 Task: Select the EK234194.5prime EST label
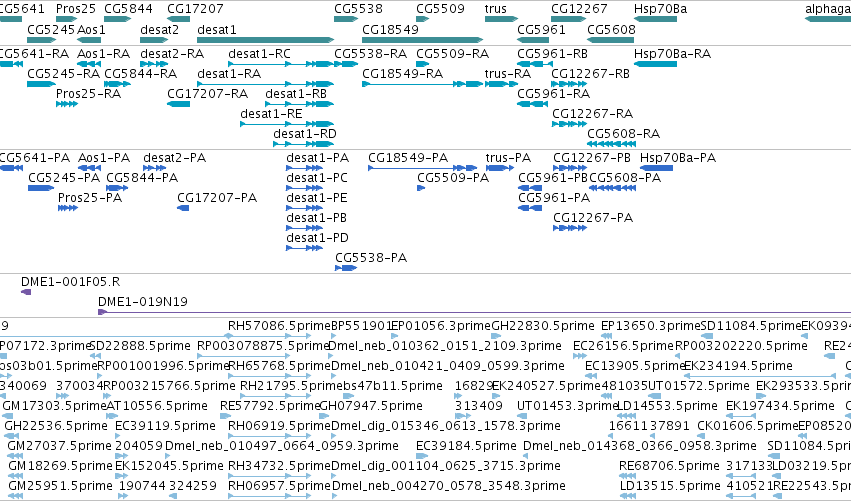tap(739, 366)
